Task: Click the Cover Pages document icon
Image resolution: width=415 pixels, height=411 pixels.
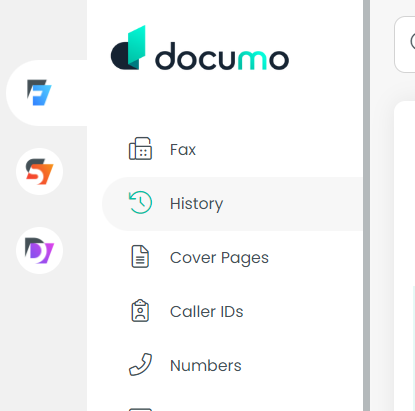Action: pos(140,257)
